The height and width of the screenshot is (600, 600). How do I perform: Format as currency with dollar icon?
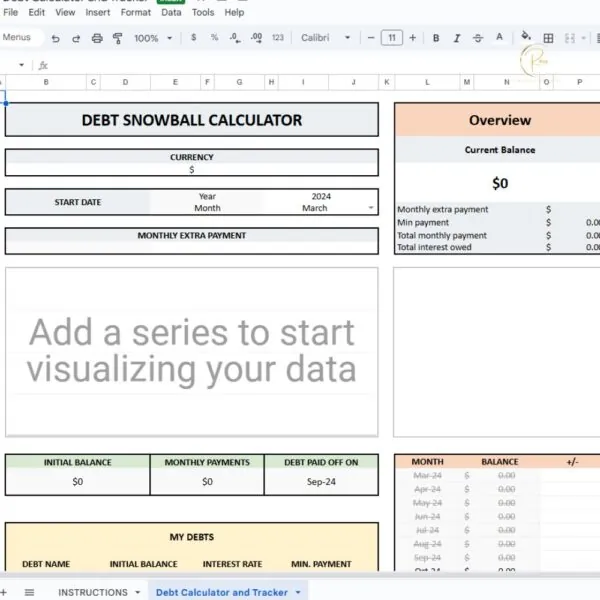pyautogui.click(x=194, y=38)
